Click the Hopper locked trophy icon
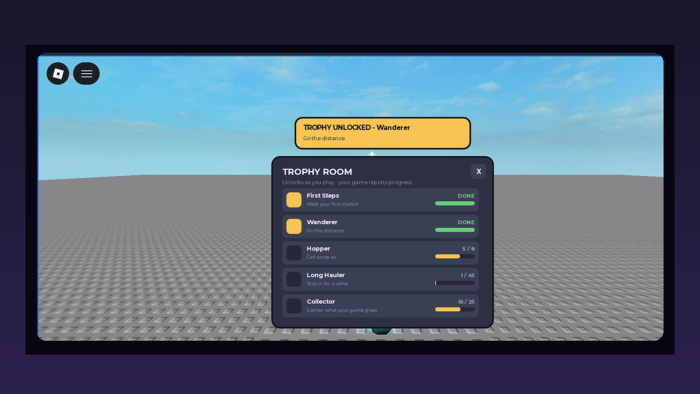 (294, 253)
